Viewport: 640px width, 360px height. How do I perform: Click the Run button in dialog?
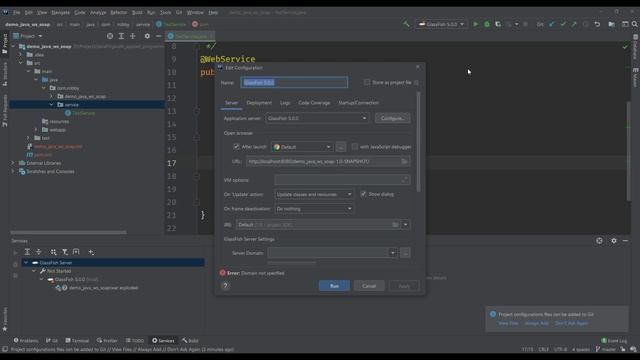coord(334,286)
